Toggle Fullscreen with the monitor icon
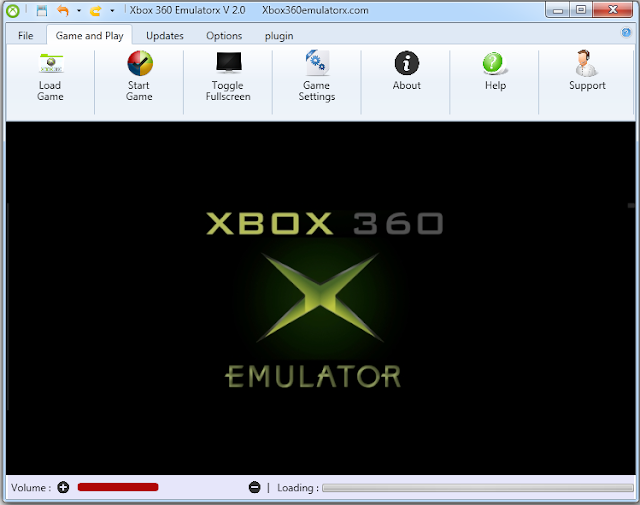 (229, 62)
